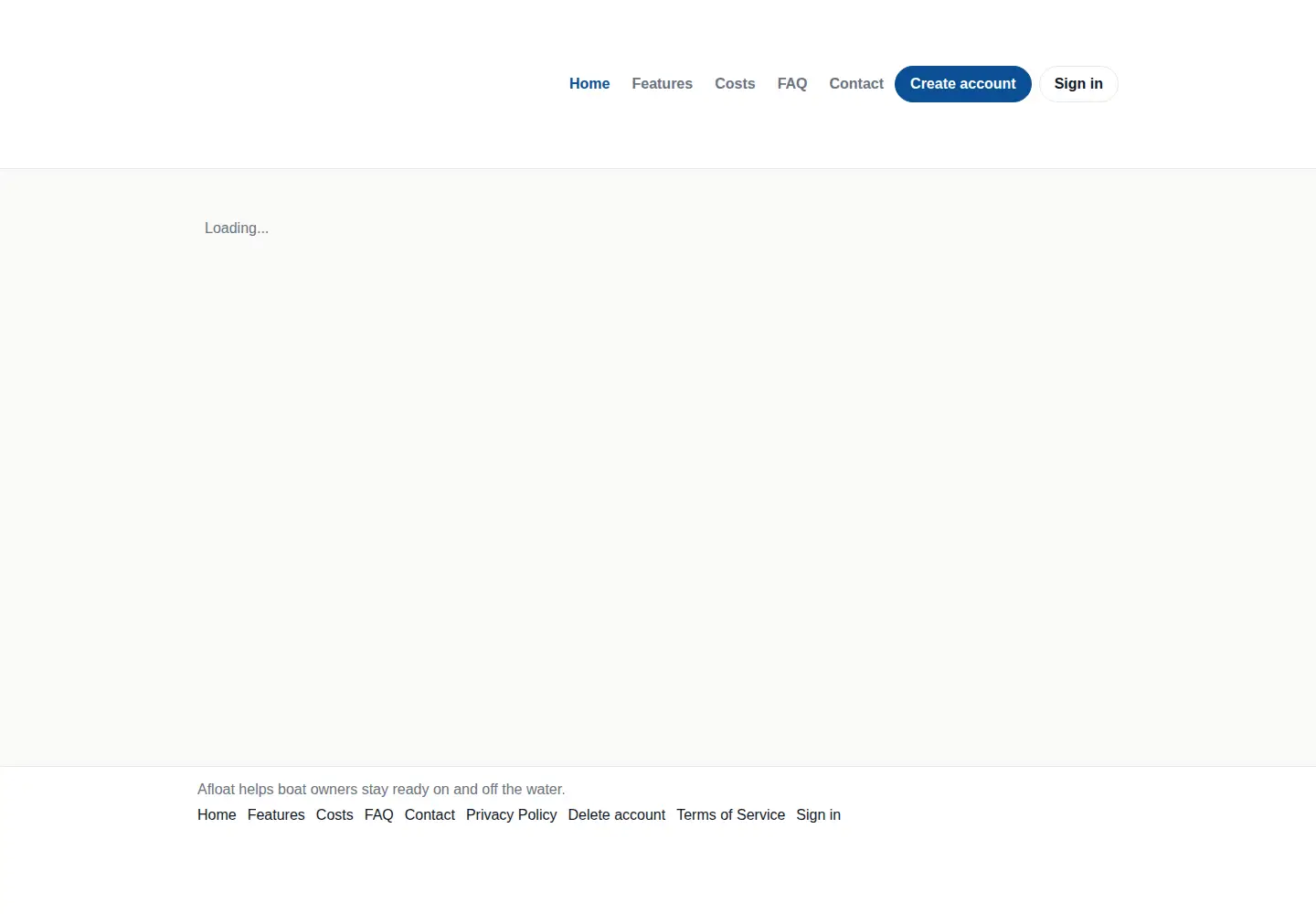Screen dimensions: 1316x914
Task: Click the 'Afloat helps boat owners' tagline
Action: pos(381,790)
